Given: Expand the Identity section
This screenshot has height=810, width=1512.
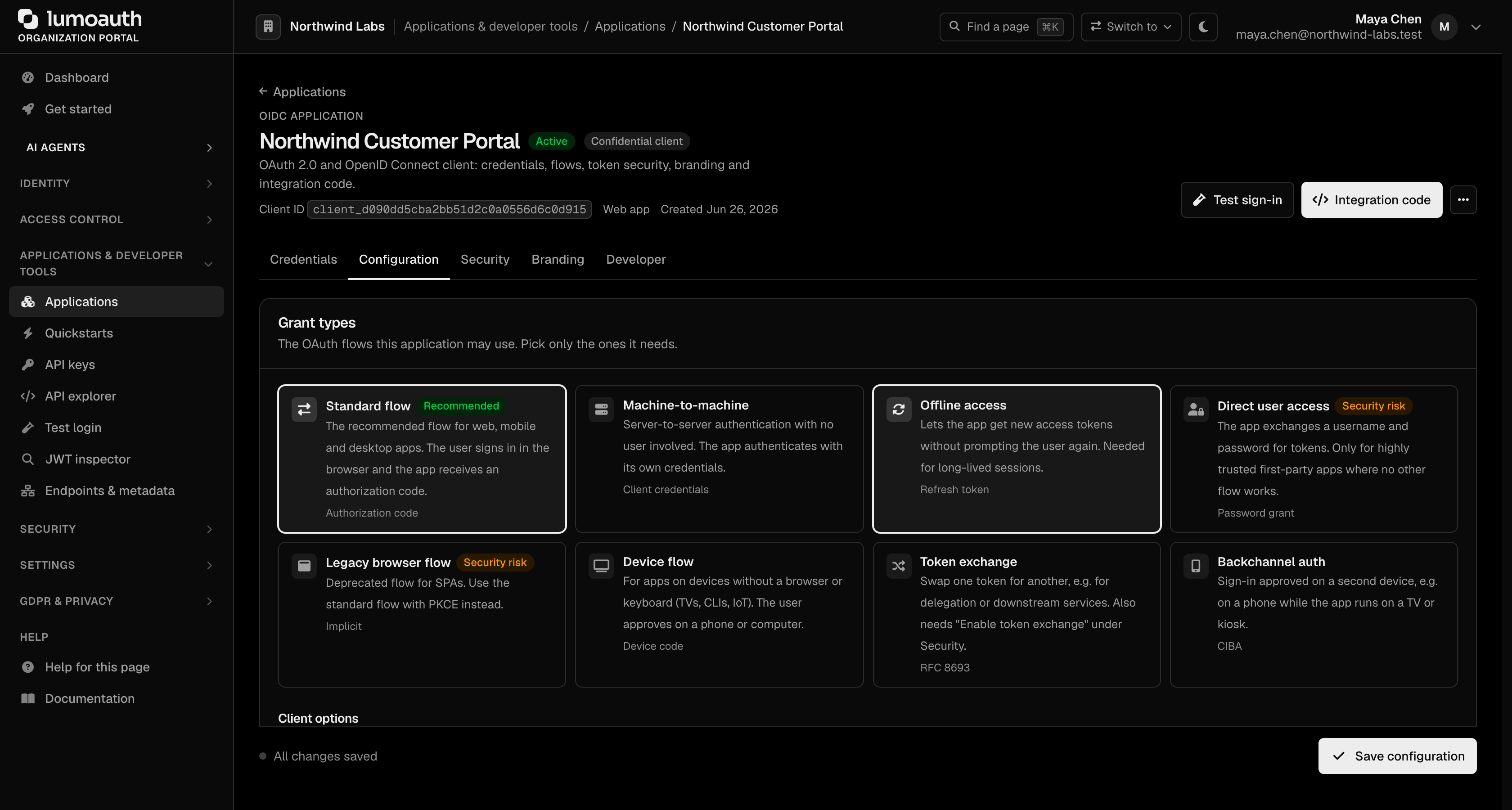Looking at the screenshot, I should point(116,184).
